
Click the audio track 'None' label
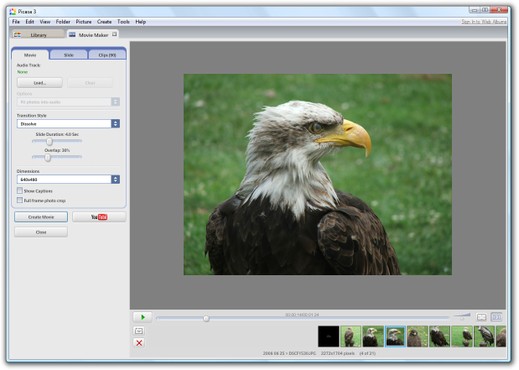(22, 72)
